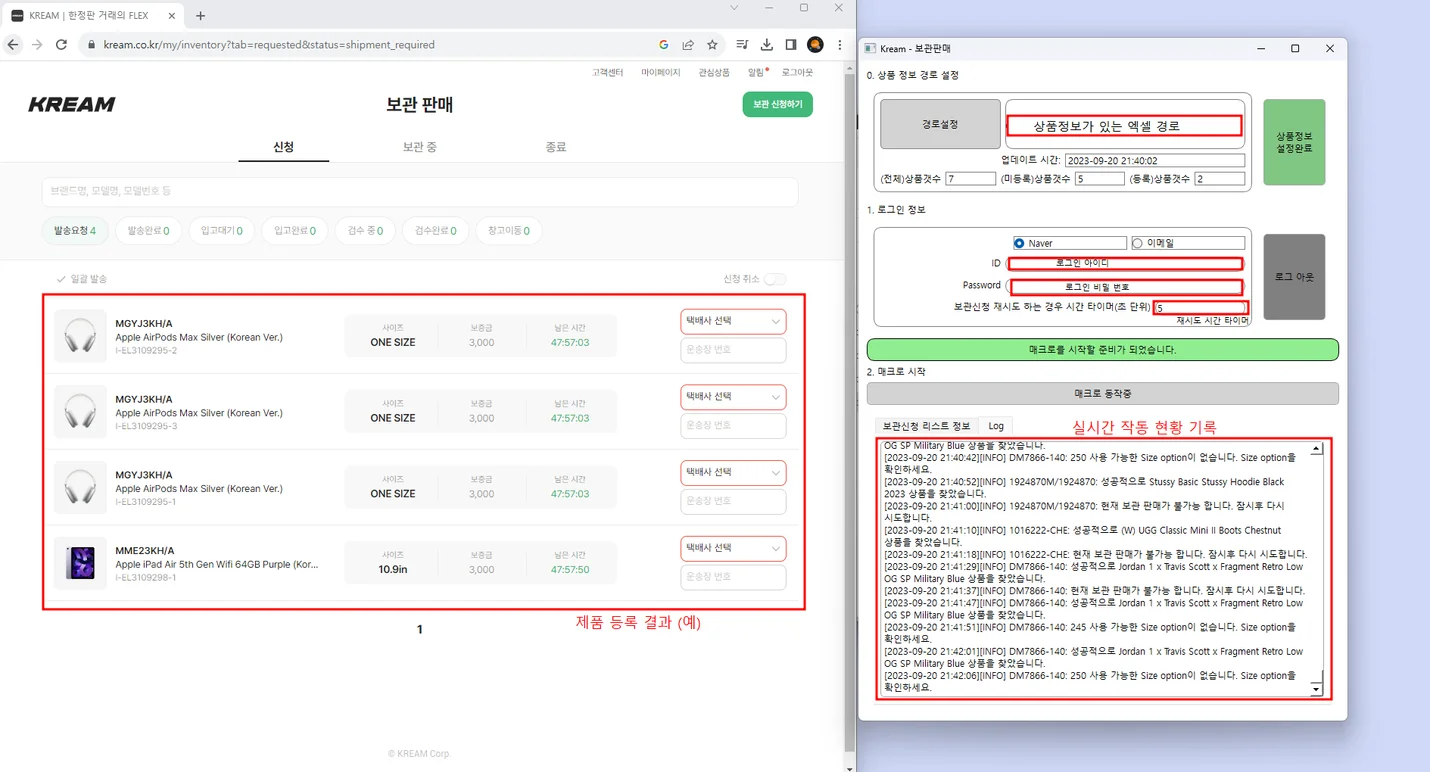
Task: Click the 상품정보 설정완료 button
Action: (1294, 142)
